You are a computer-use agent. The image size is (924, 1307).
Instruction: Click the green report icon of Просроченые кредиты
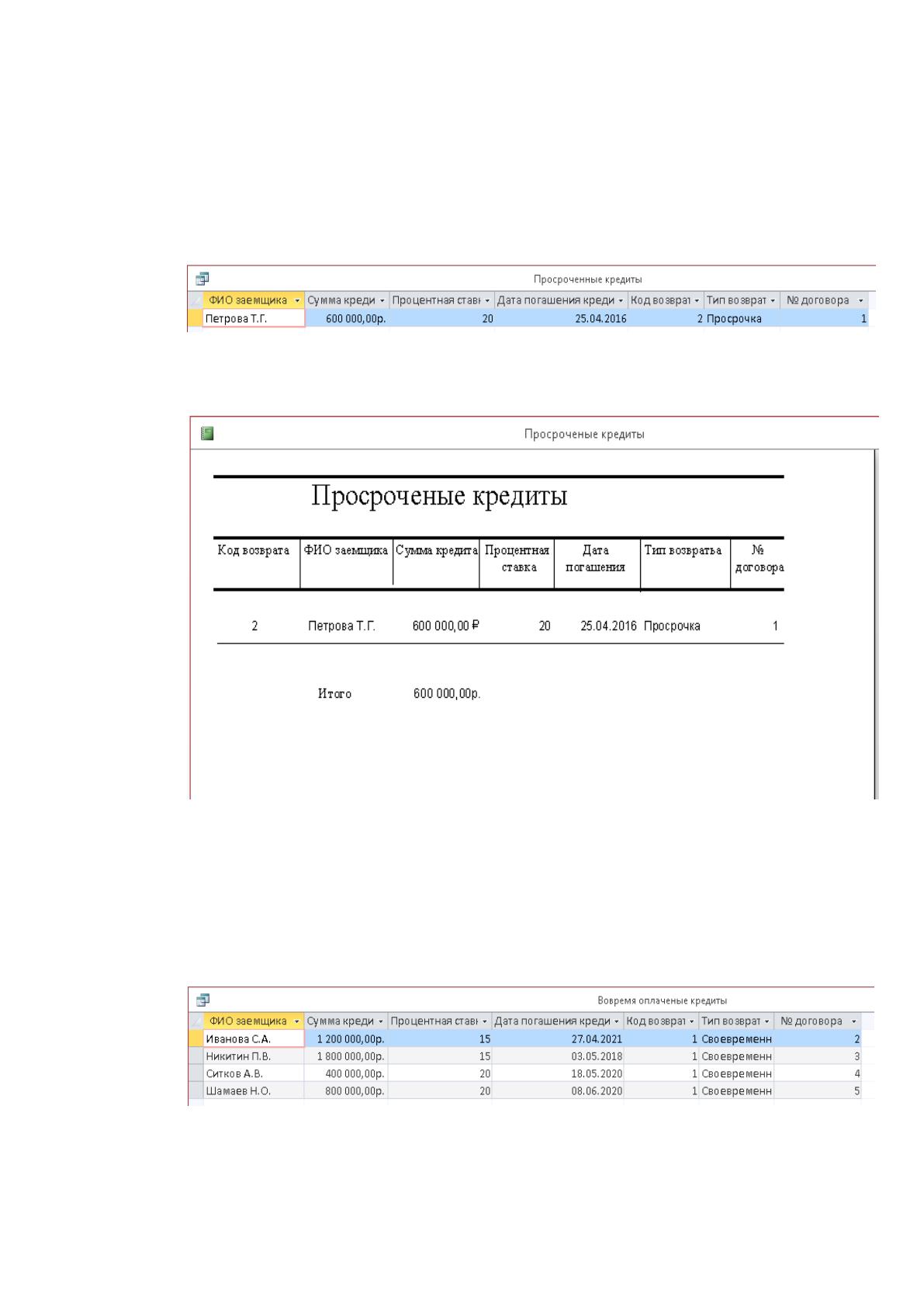tap(207, 433)
